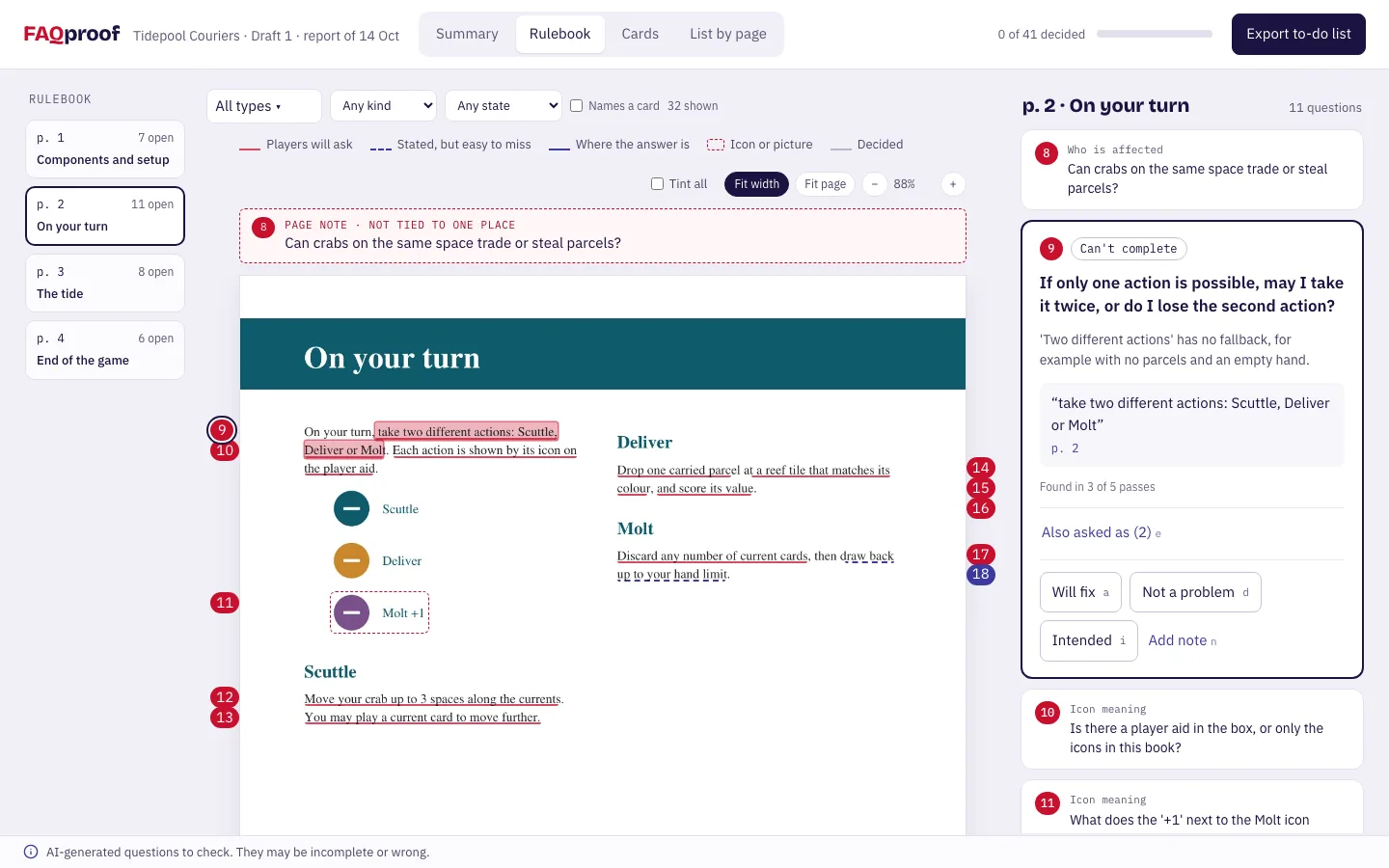
Task: Enable the Names a card checkbox
Action: (x=577, y=106)
